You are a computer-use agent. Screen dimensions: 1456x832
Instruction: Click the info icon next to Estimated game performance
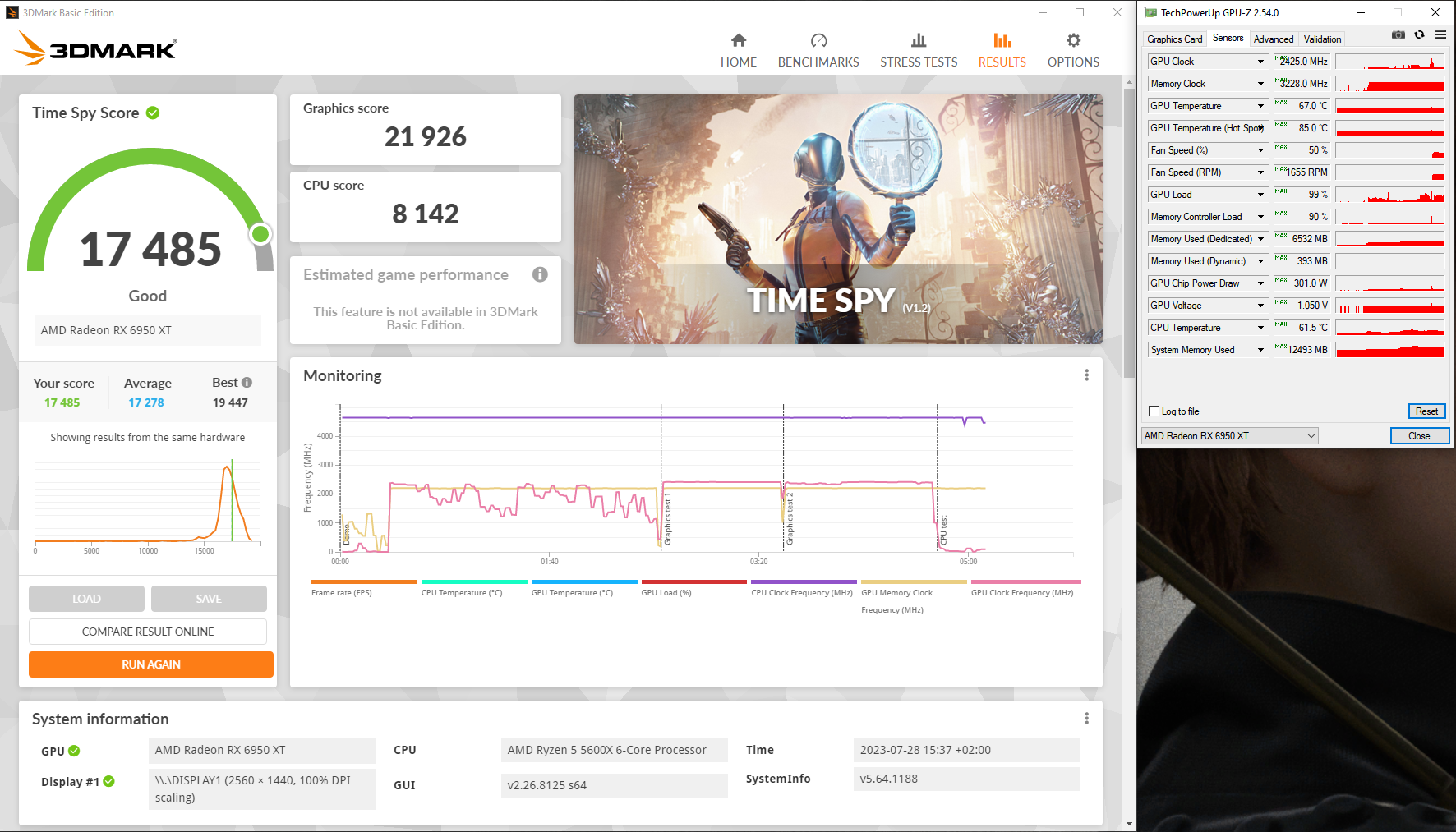tap(540, 274)
